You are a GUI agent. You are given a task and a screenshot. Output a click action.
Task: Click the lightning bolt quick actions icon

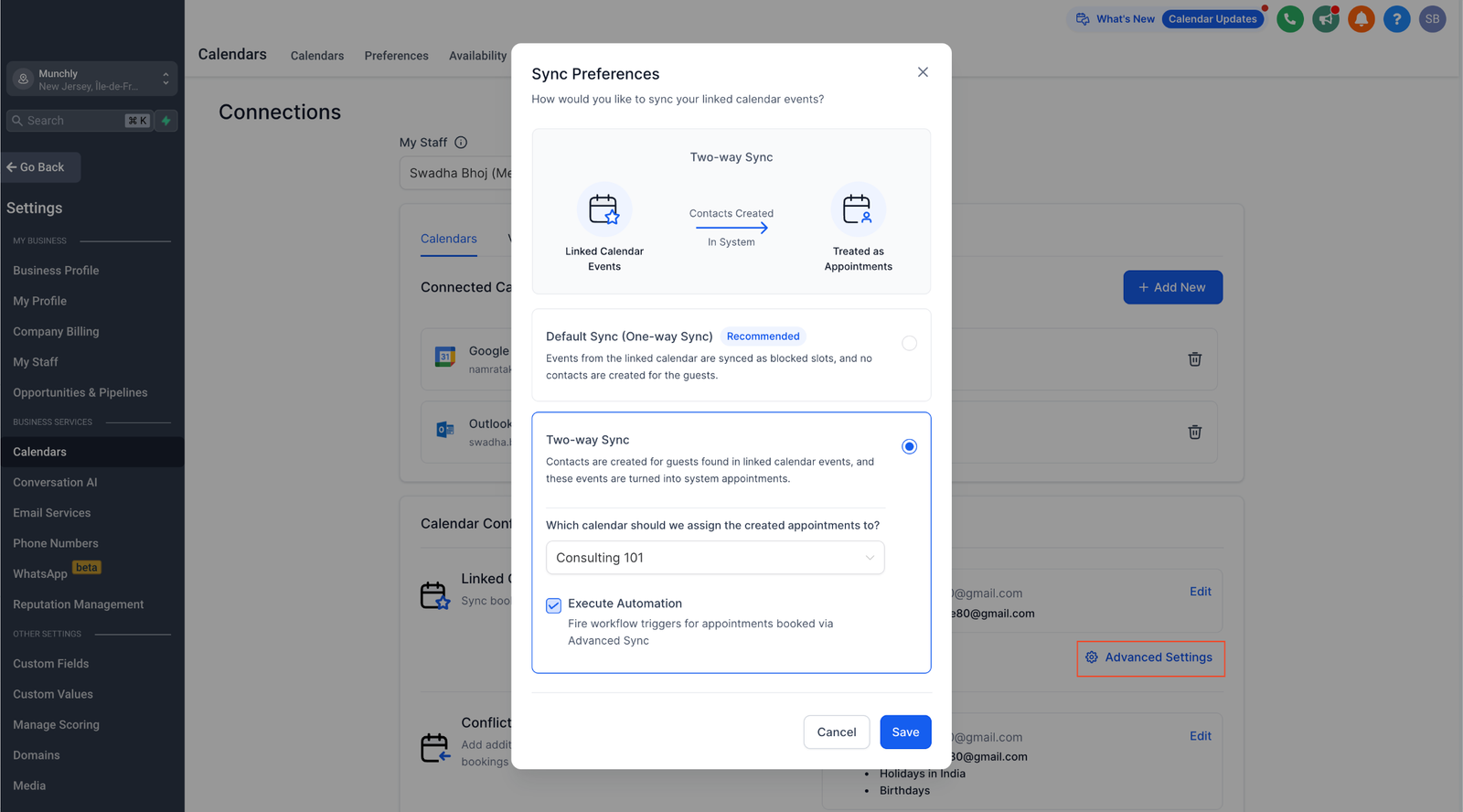166,121
